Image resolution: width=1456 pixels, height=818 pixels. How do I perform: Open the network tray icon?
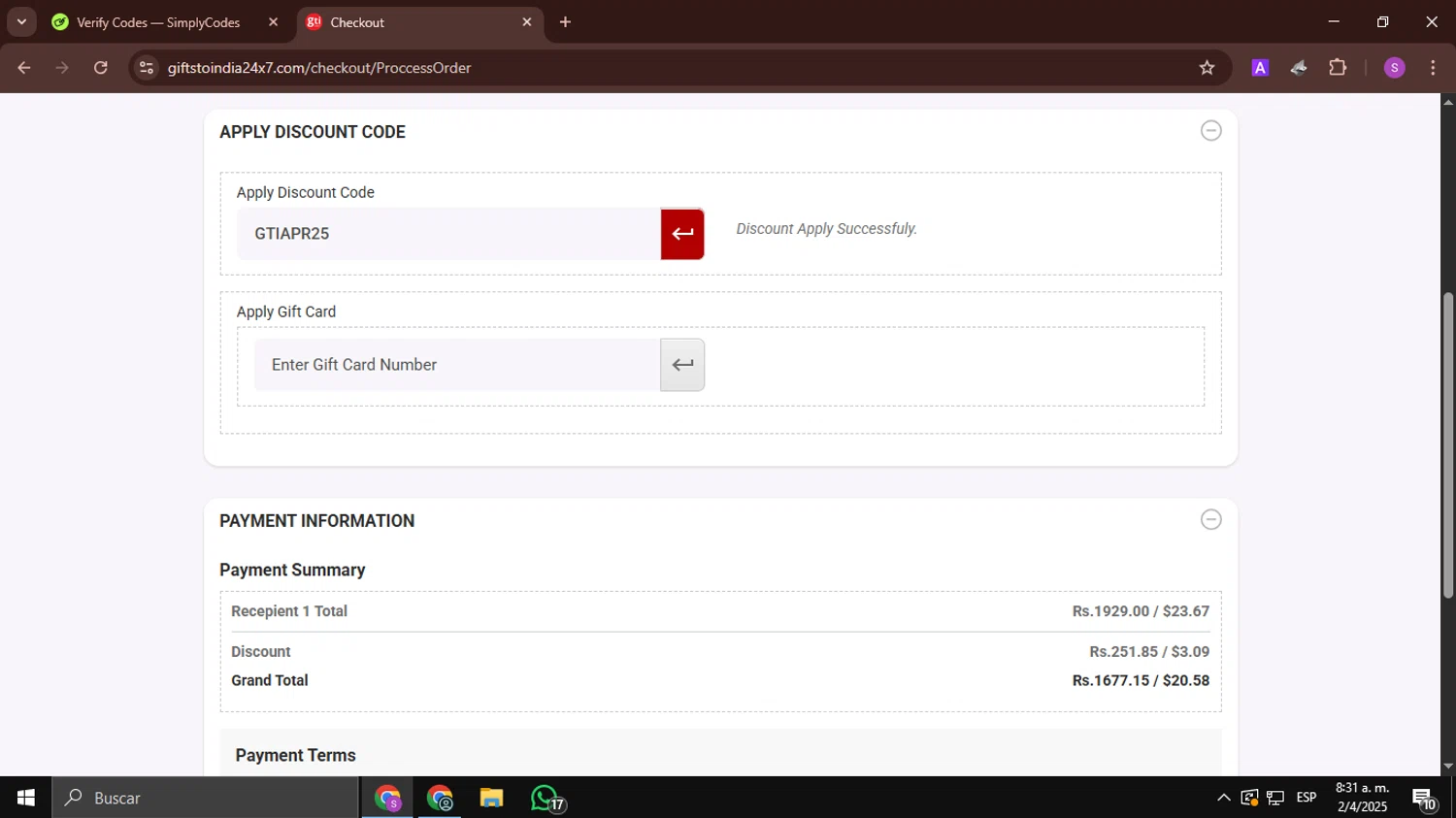[x=1275, y=798]
